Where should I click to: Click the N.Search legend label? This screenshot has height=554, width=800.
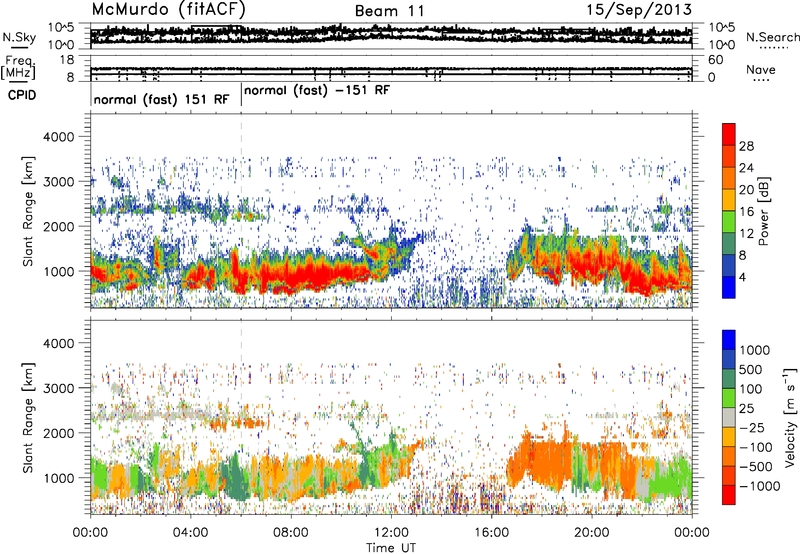(772, 37)
